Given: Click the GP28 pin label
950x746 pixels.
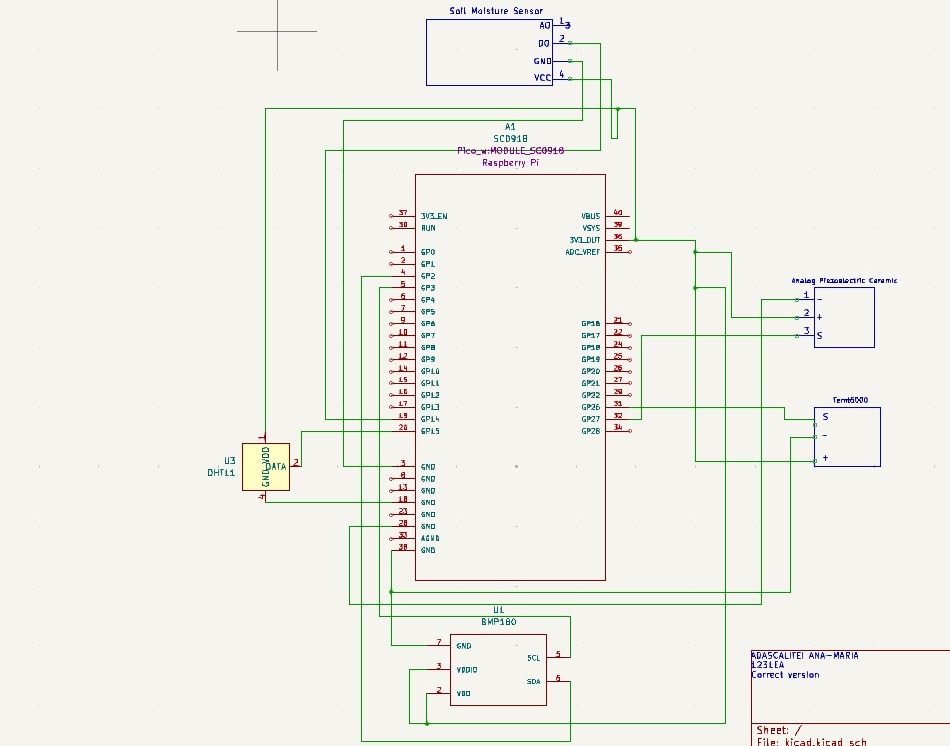Looking at the screenshot, I should (x=591, y=431).
